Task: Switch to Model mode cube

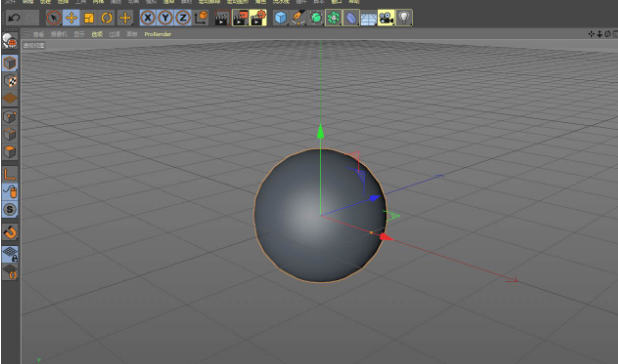Action: 9,63
